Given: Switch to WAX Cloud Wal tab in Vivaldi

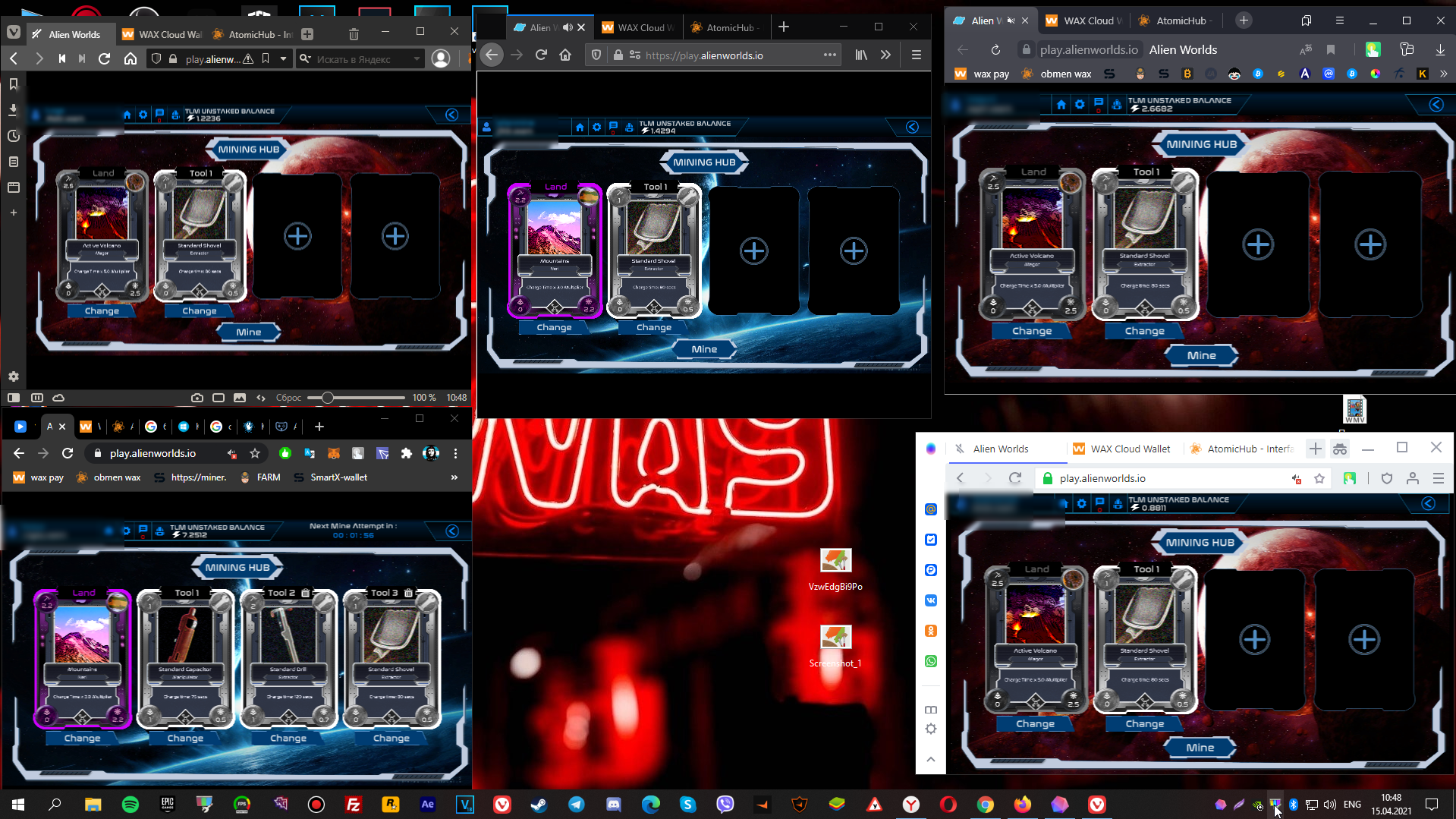Looking at the screenshot, I should point(162,34).
